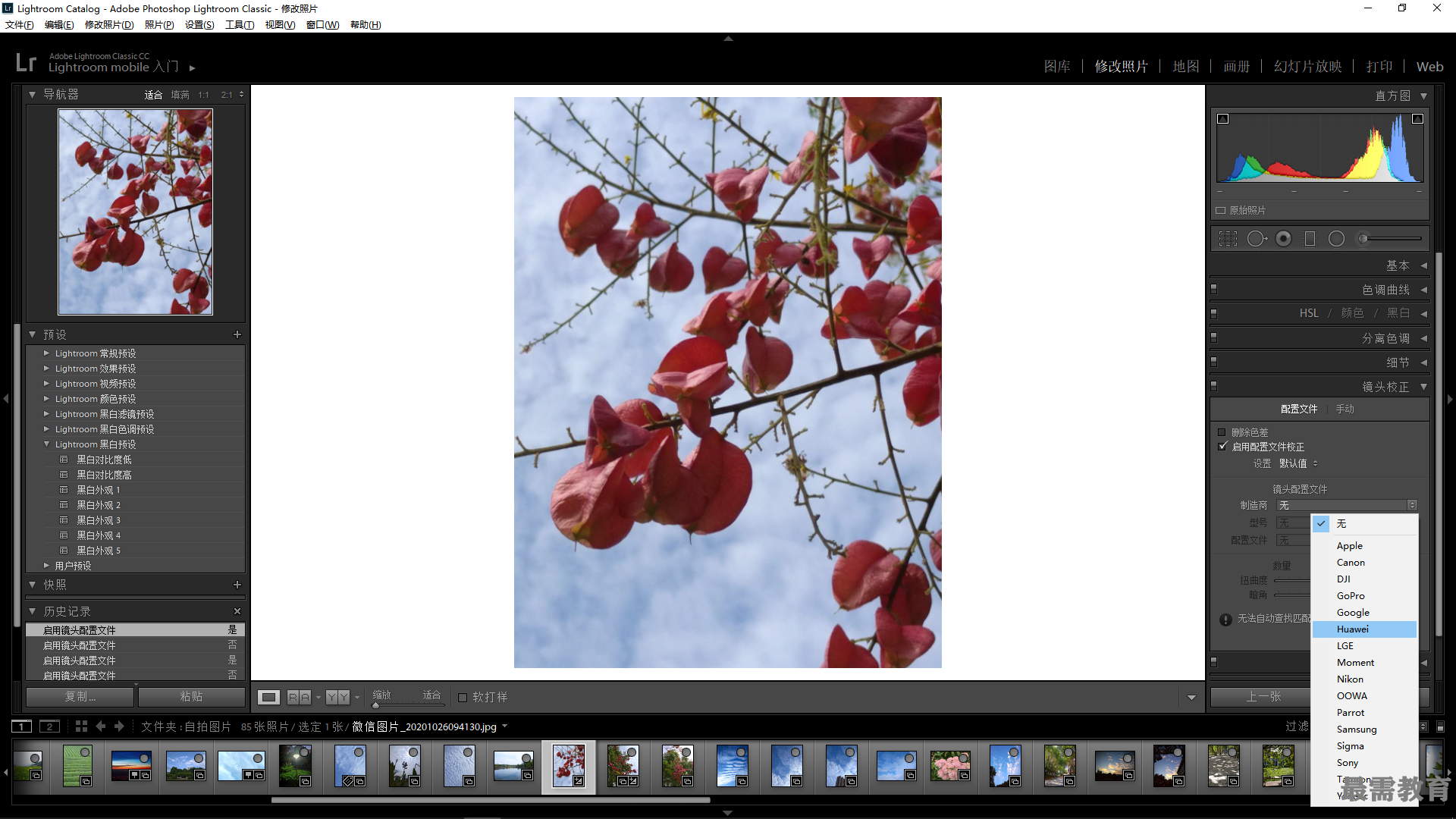Open the 文件 menu
The height and width of the screenshot is (819, 1456).
point(19,25)
